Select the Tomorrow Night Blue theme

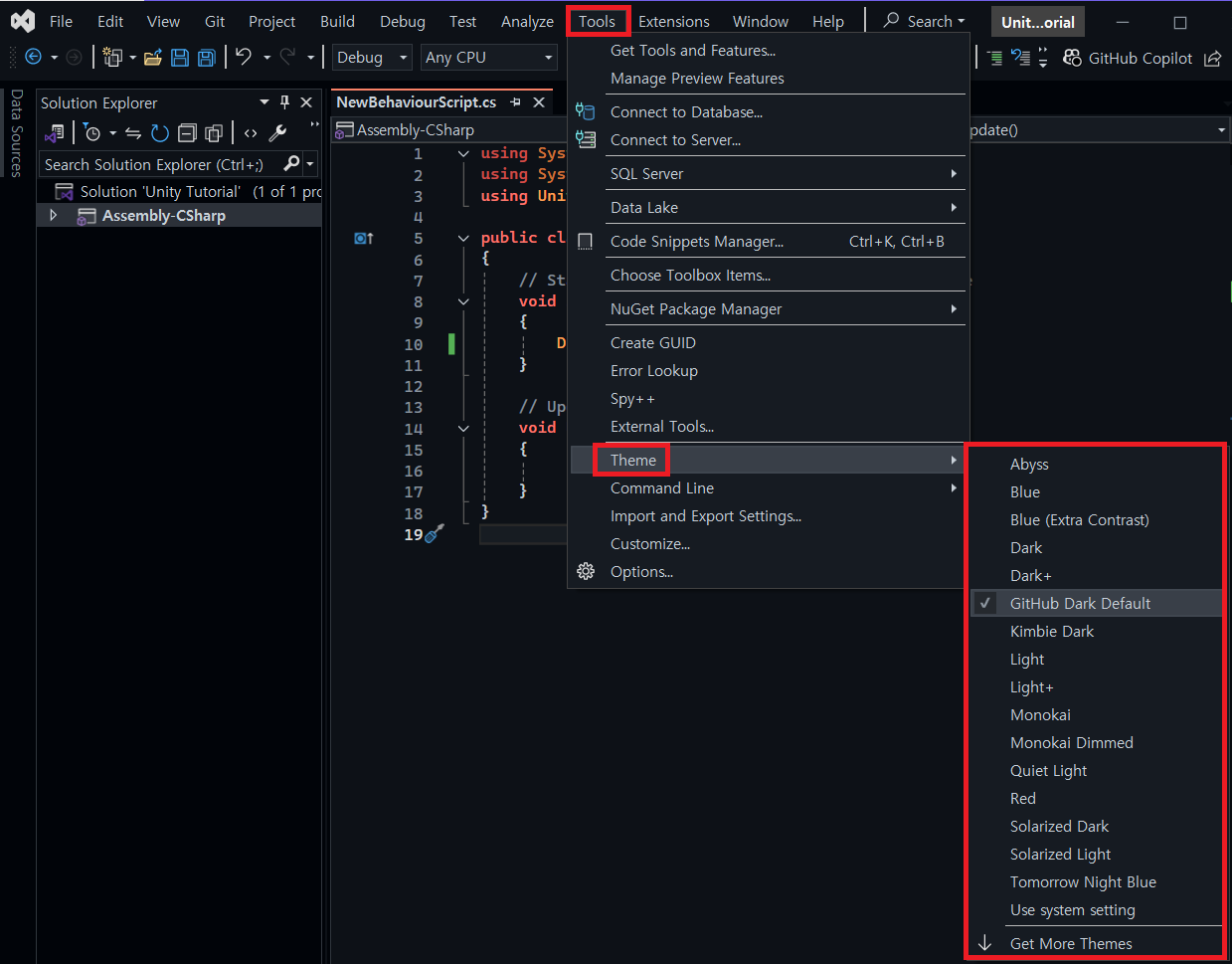pos(1096,881)
